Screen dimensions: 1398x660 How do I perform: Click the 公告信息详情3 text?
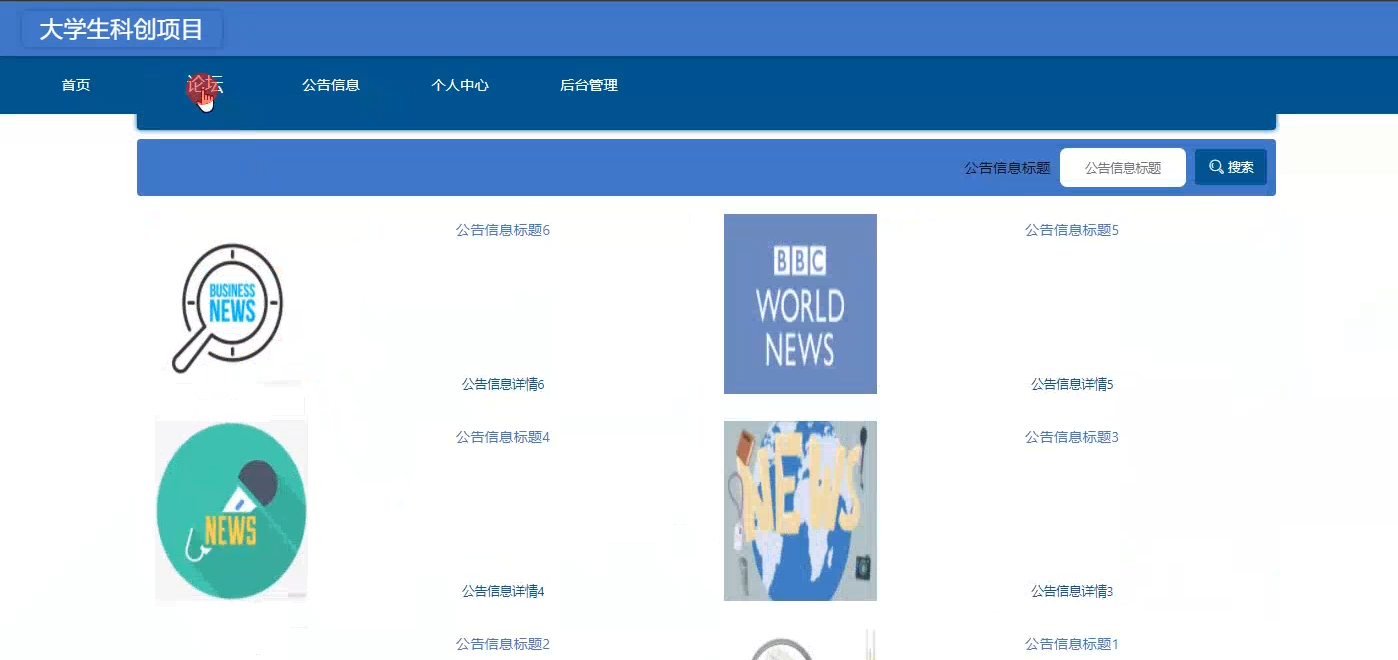(1072, 591)
